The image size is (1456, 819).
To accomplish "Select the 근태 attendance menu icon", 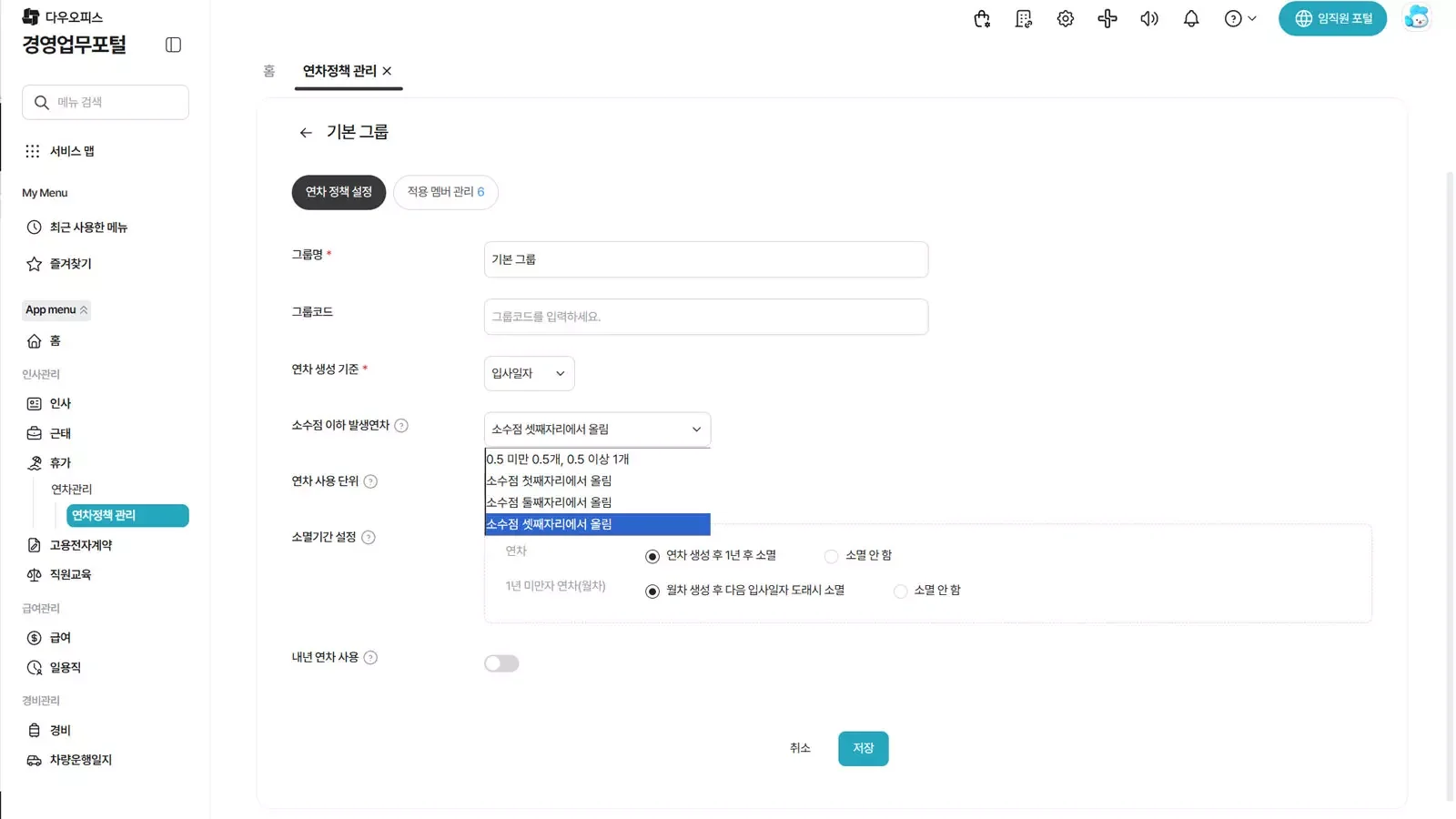I will click(x=60, y=433).
